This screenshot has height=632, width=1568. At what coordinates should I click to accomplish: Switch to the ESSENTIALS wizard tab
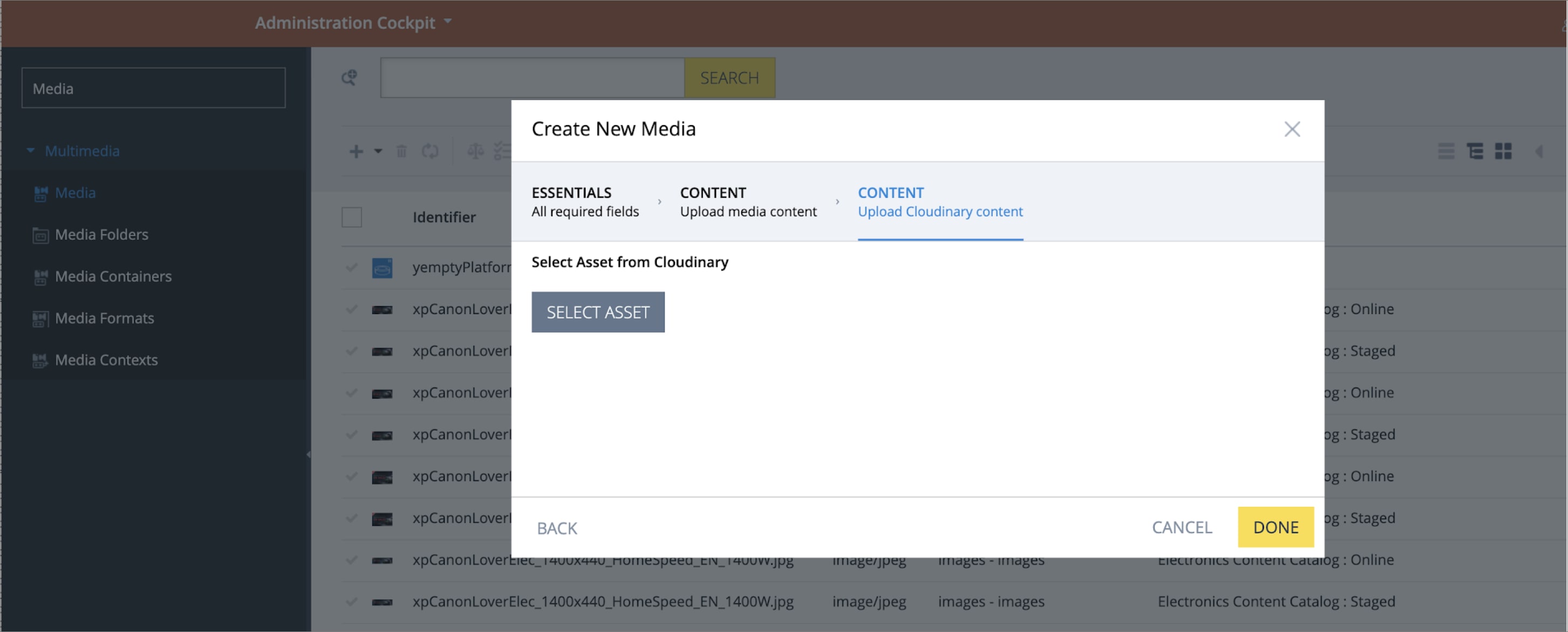[x=585, y=202]
